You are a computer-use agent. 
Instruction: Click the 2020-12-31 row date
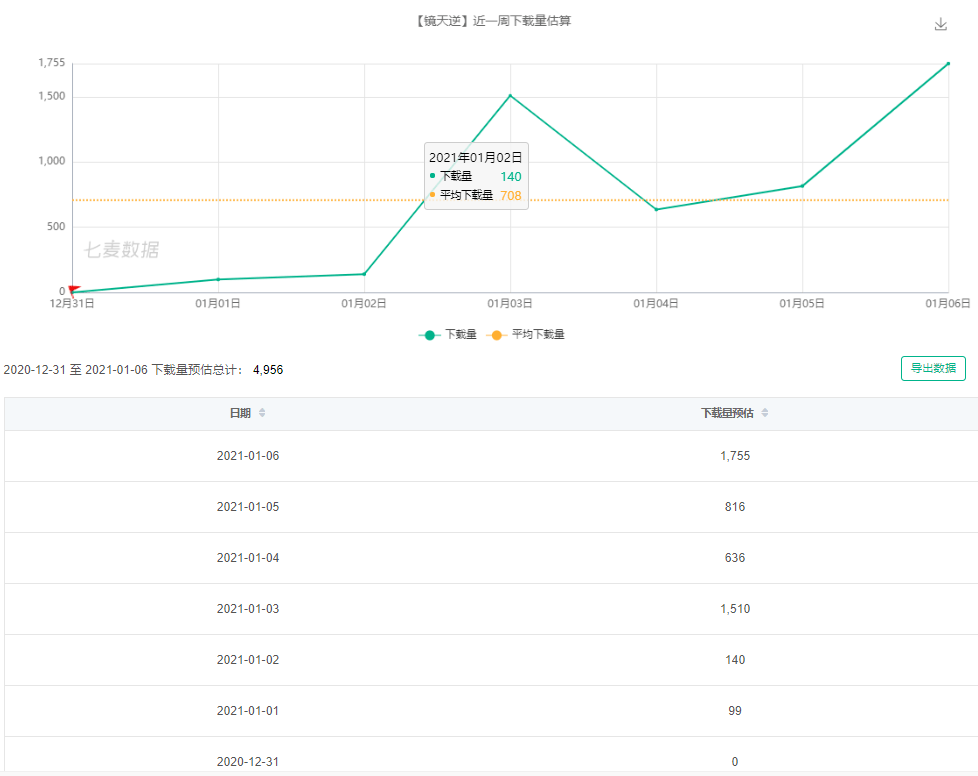248,761
